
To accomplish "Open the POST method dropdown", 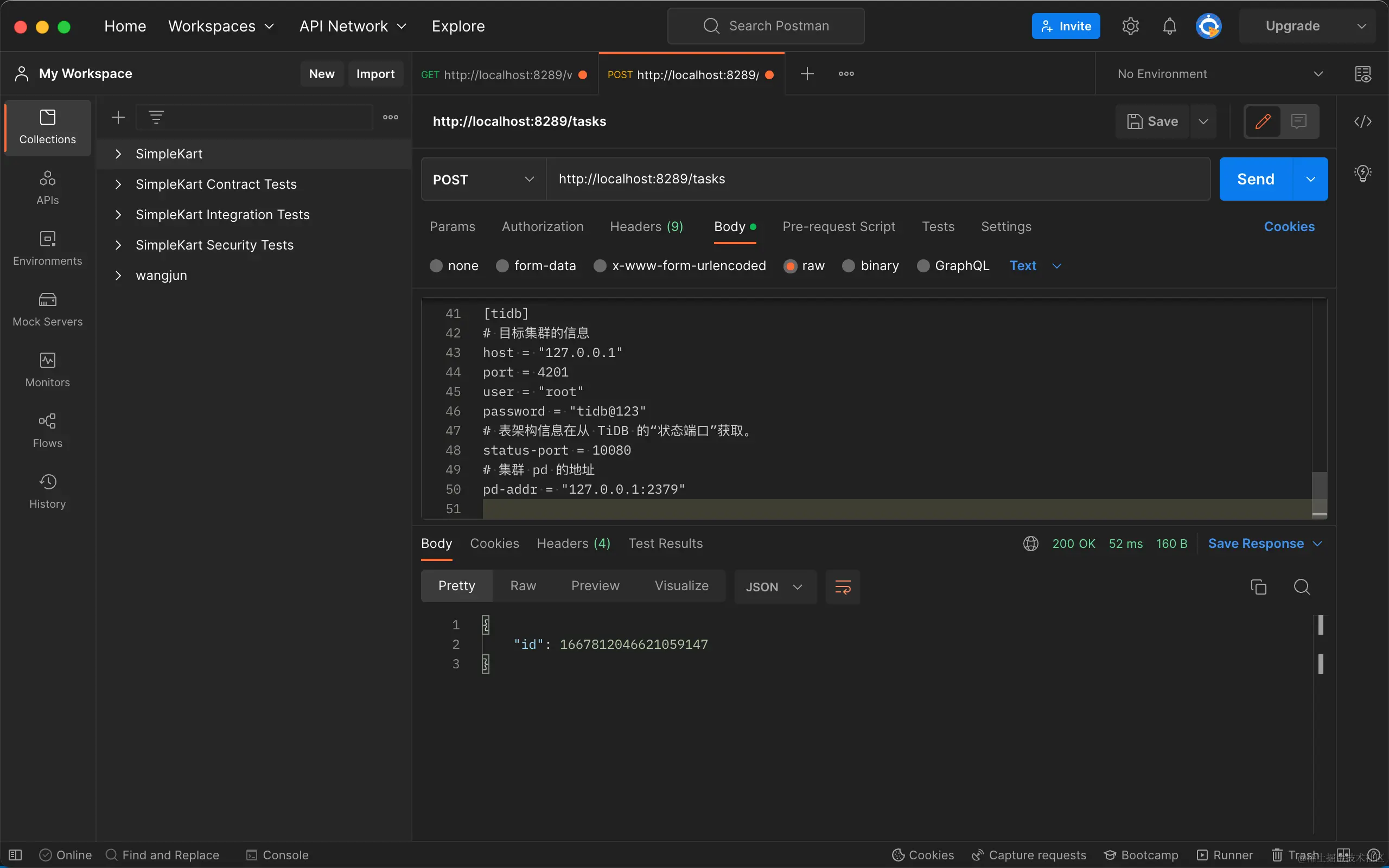I will (483, 179).
